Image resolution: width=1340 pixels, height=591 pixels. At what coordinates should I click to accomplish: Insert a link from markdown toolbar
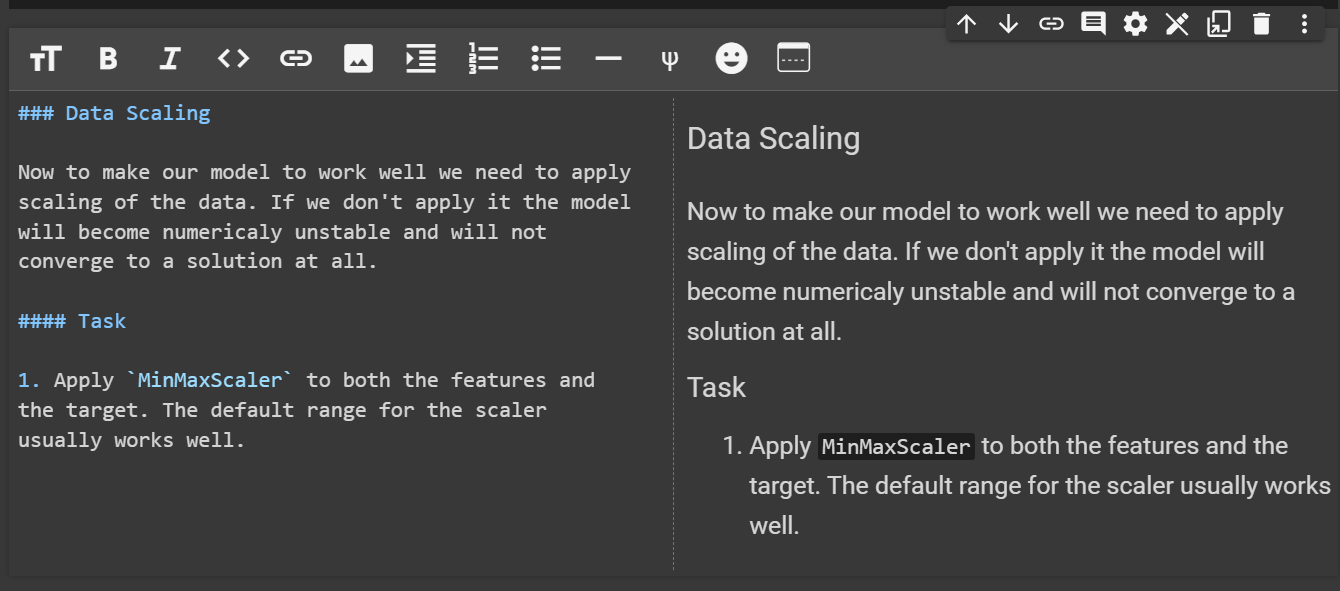[x=295, y=59]
